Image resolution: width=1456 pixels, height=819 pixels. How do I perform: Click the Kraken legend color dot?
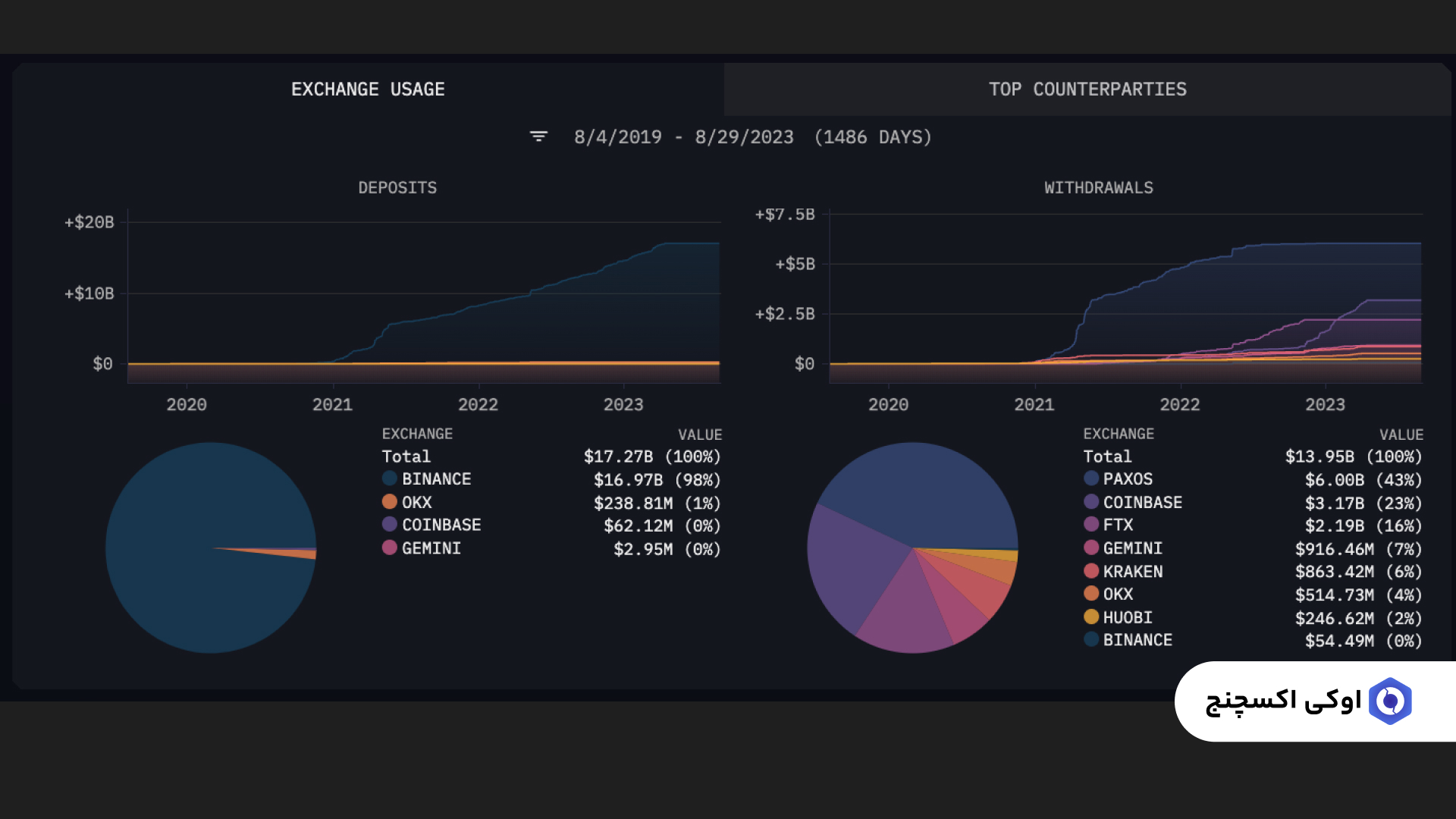[1091, 571]
